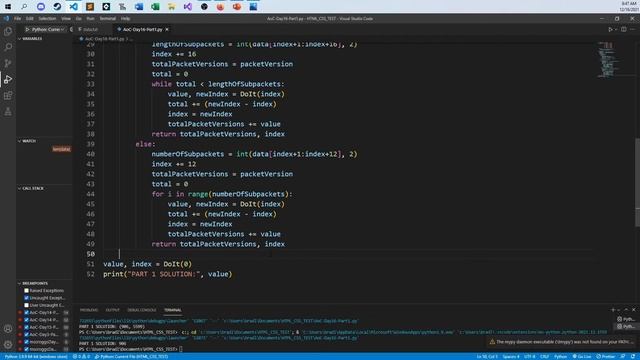
Task: Click Prettier in status bar
Action: click(x=605, y=356)
